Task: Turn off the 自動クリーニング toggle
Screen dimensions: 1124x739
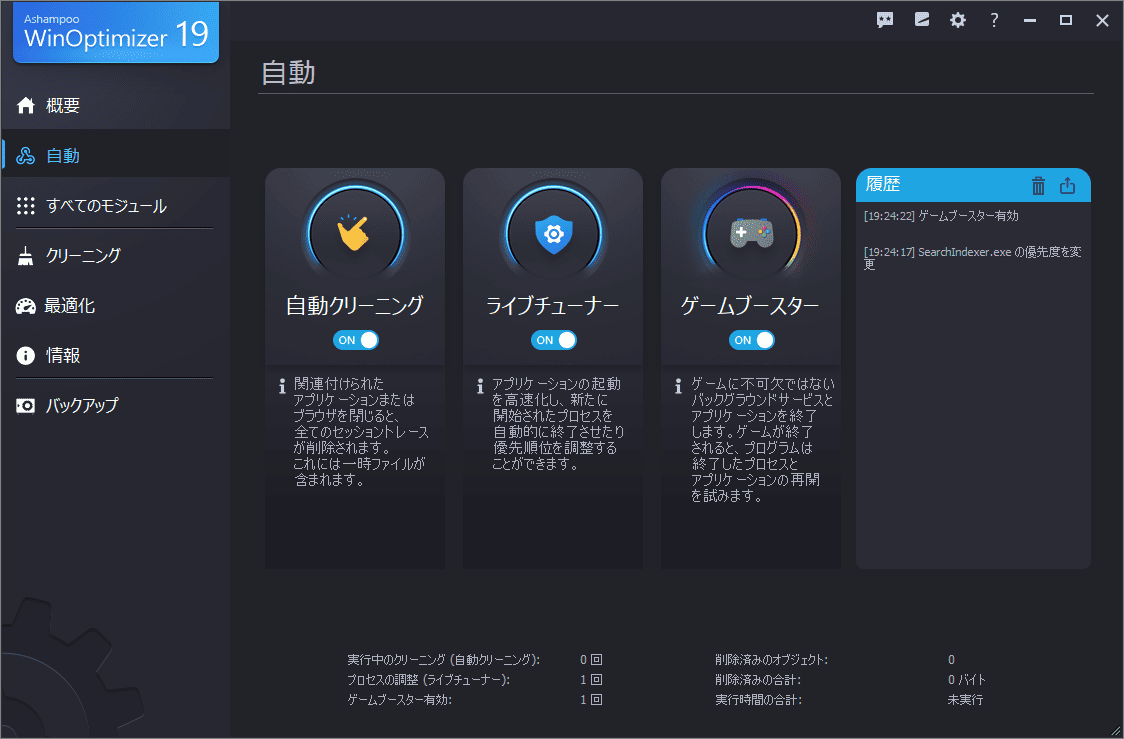Action: click(x=356, y=340)
